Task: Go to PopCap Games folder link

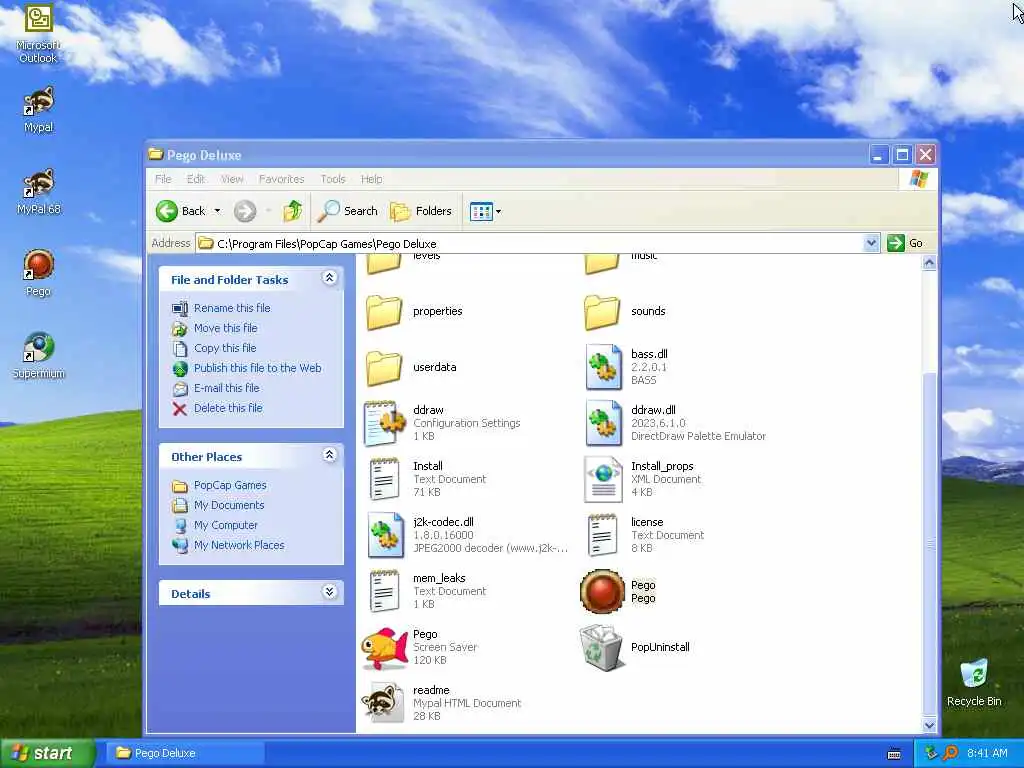Action: tap(230, 485)
